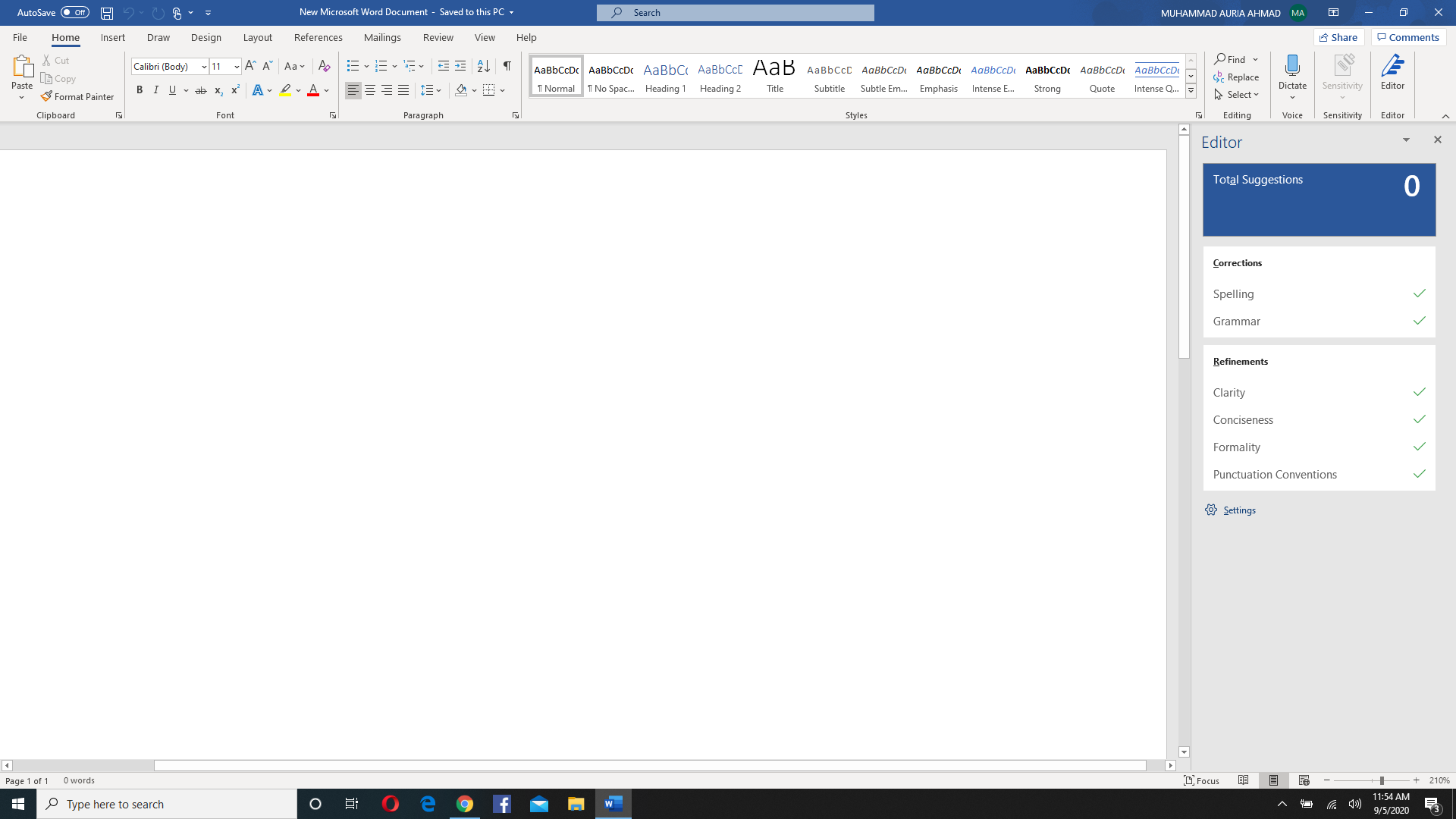Expand the font size dropdown
The height and width of the screenshot is (819, 1456).
[x=237, y=67]
